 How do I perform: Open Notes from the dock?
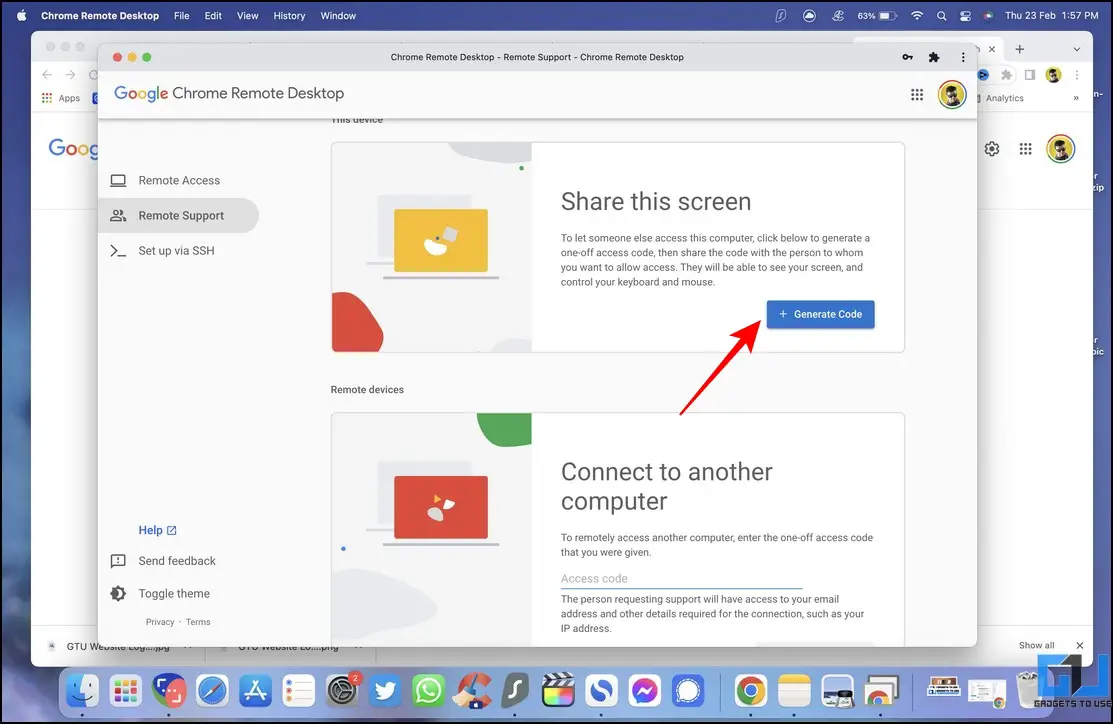tap(794, 690)
